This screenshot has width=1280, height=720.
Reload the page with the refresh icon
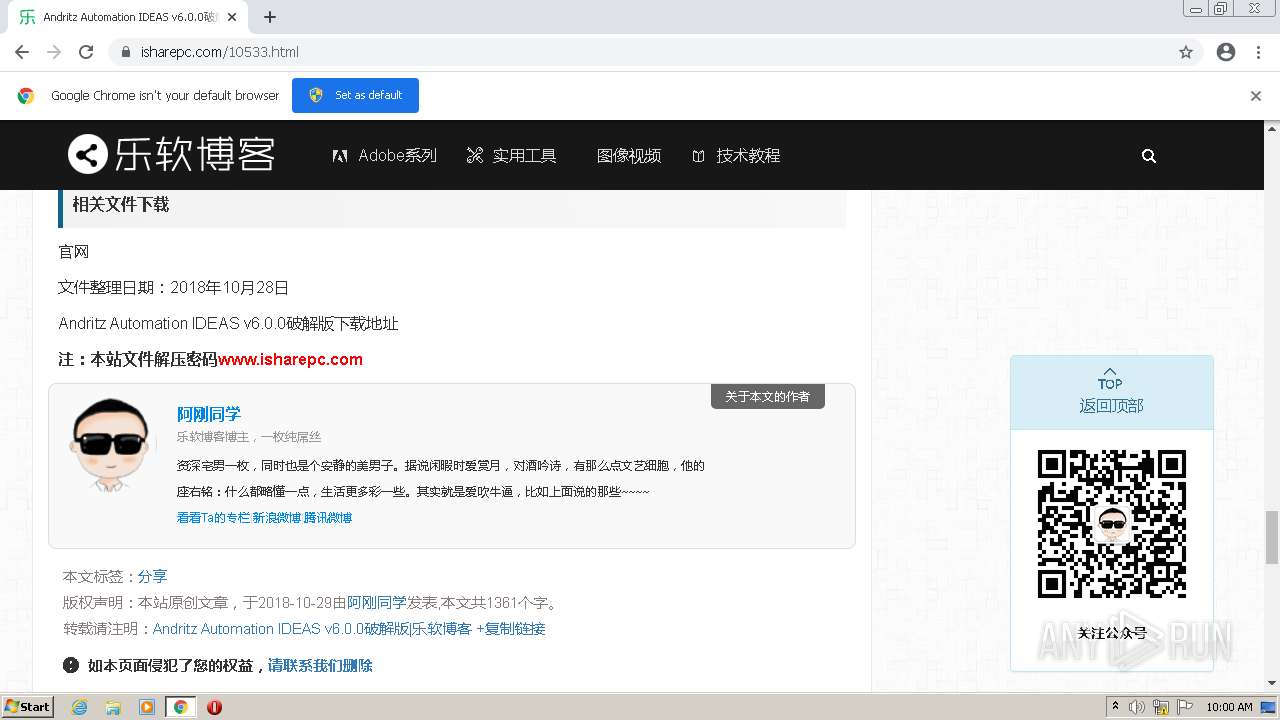86,52
